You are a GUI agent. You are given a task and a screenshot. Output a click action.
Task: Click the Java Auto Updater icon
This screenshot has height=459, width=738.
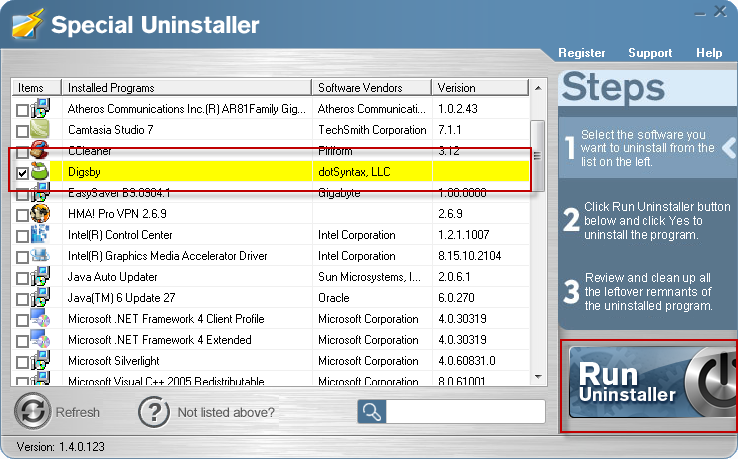point(40,276)
